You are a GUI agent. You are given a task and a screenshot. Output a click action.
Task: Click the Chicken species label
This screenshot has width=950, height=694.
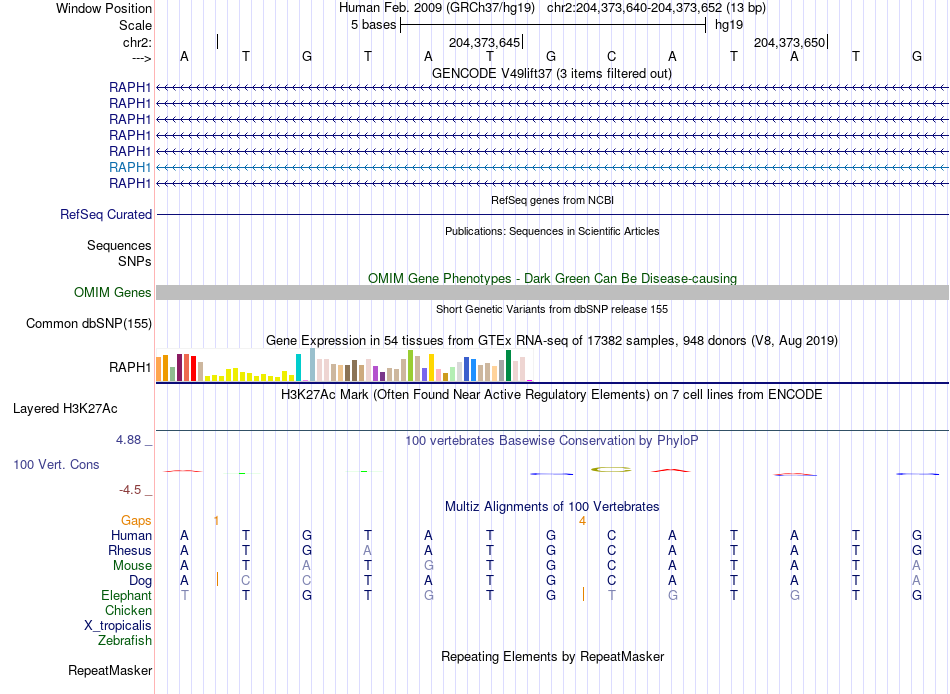tap(128, 610)
